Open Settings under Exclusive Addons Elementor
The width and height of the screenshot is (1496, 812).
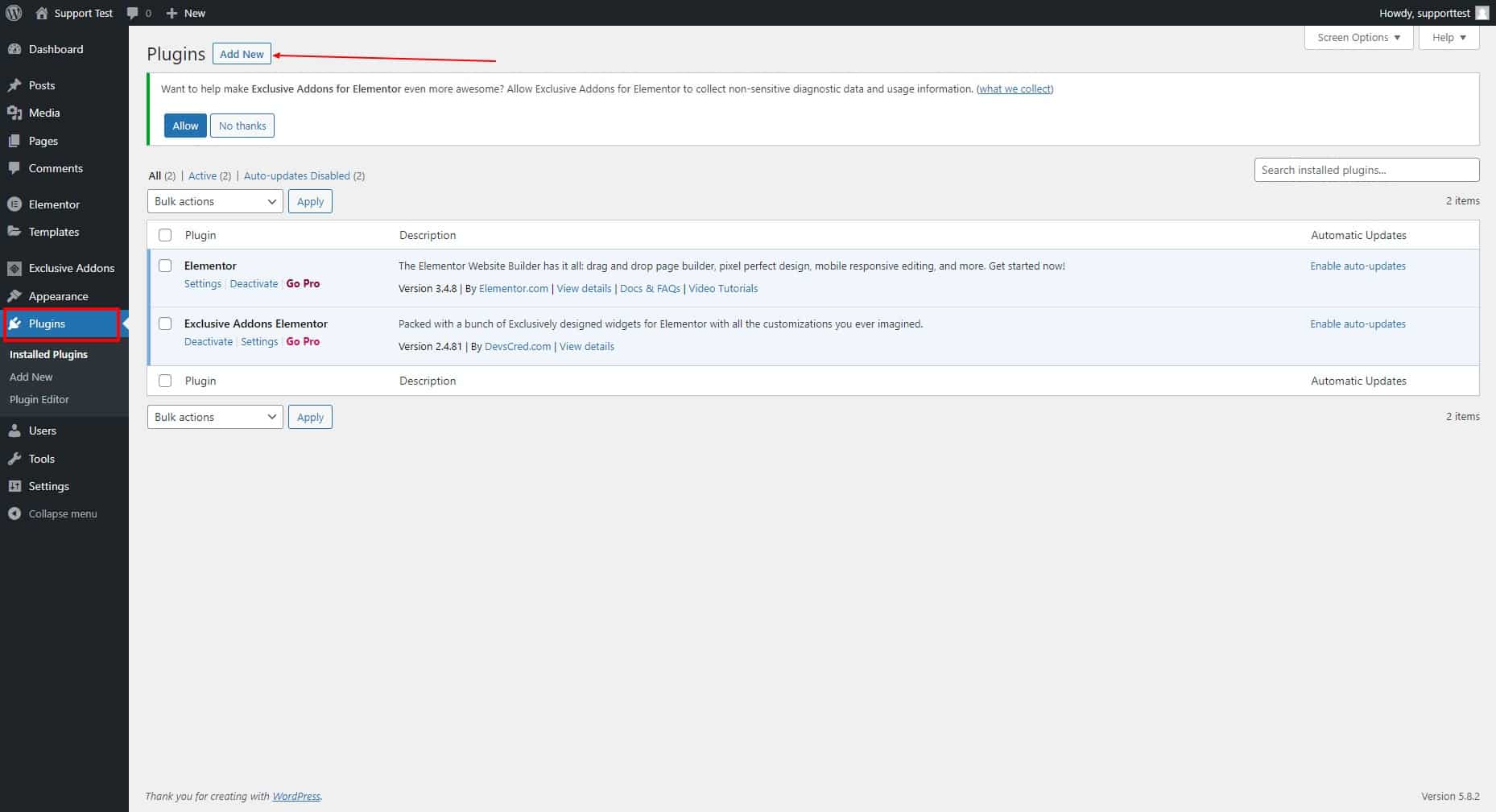[259, 341]
